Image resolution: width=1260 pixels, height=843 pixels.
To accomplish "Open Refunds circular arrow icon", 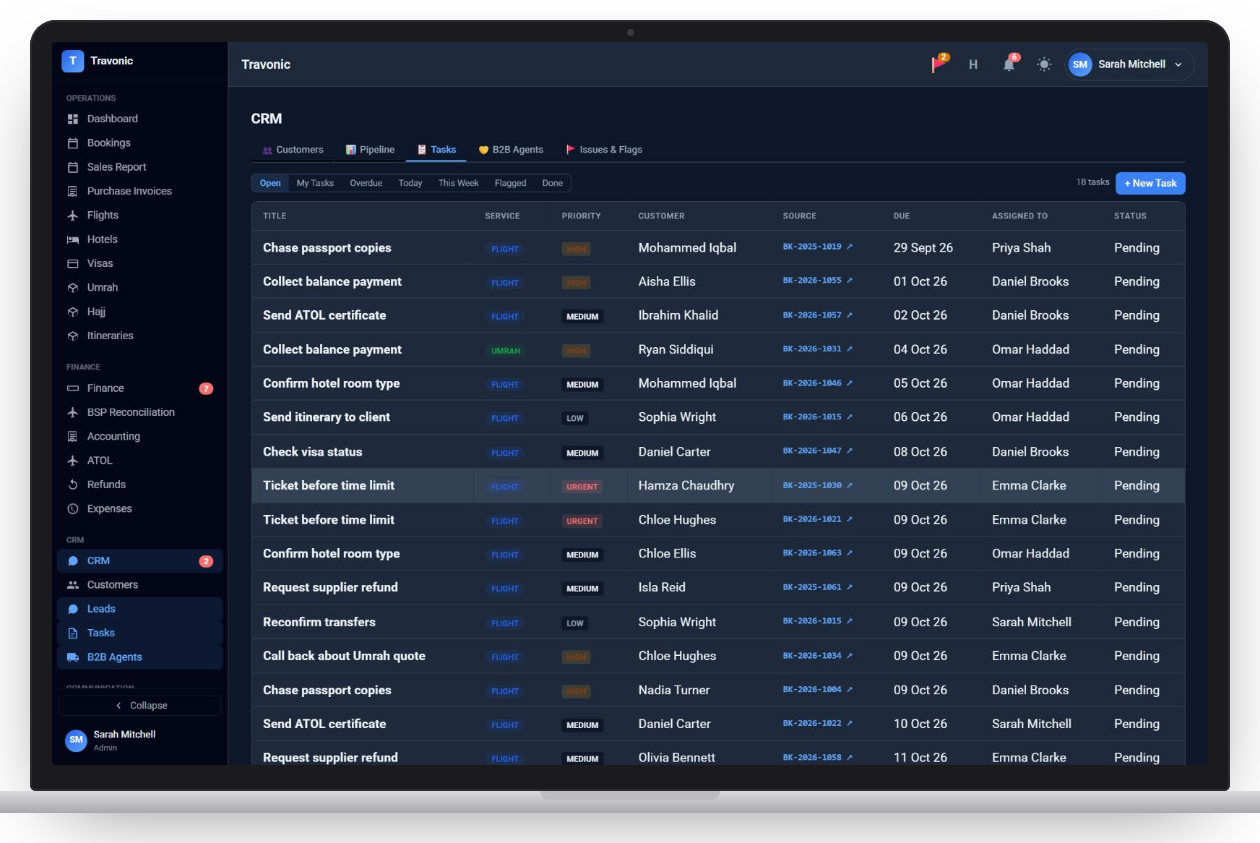I will point(73,484).
